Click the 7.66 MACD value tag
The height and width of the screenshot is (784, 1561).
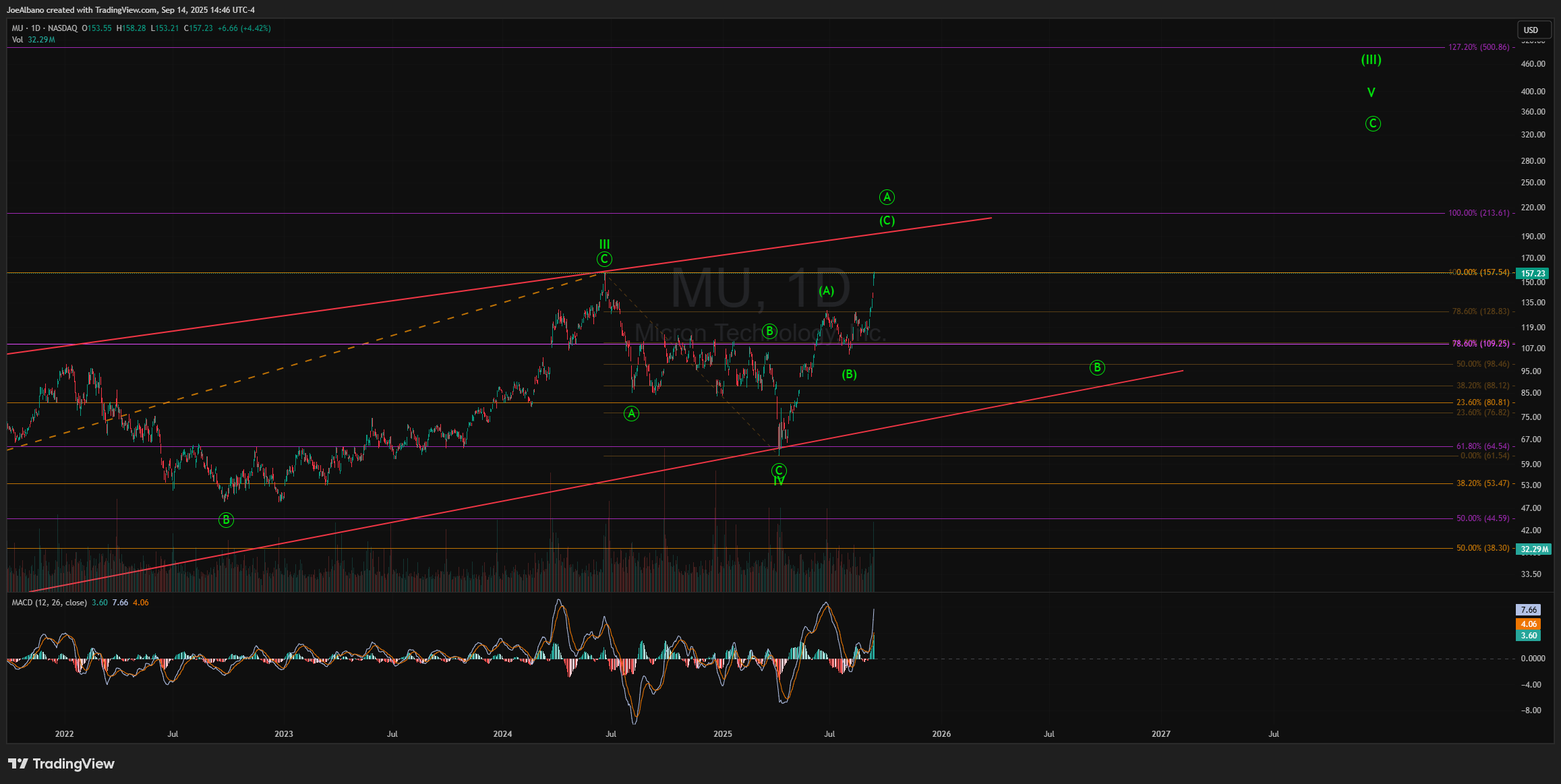(x=1529, y=610)
